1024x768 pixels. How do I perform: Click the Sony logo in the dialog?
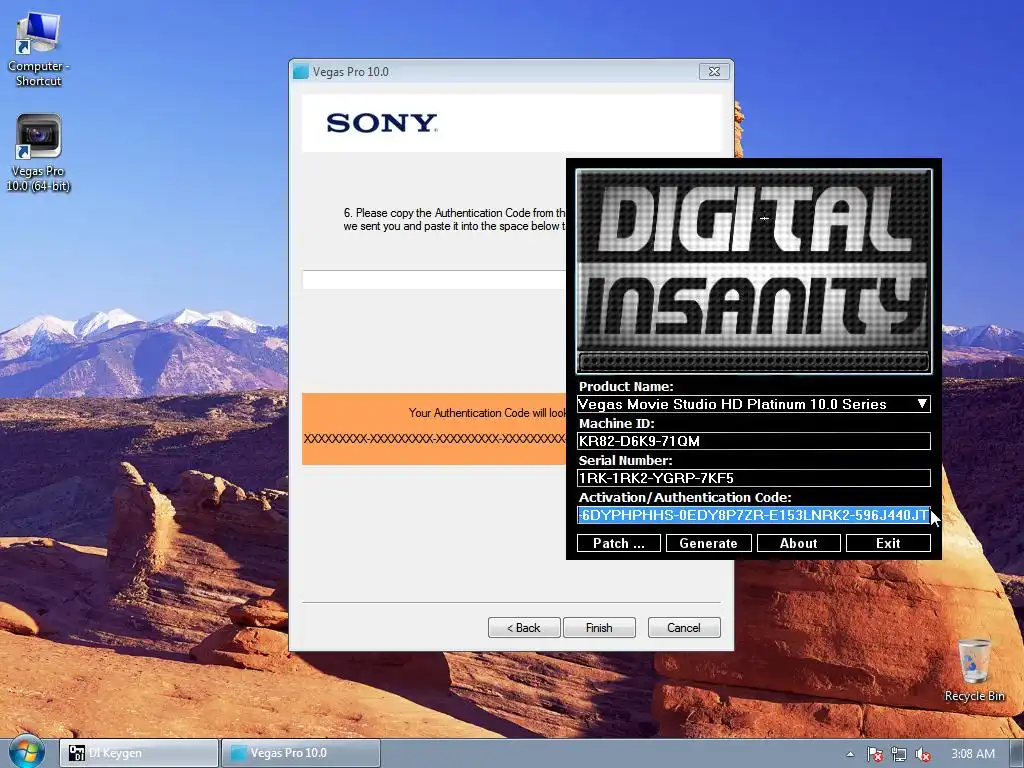coord(382,123)
